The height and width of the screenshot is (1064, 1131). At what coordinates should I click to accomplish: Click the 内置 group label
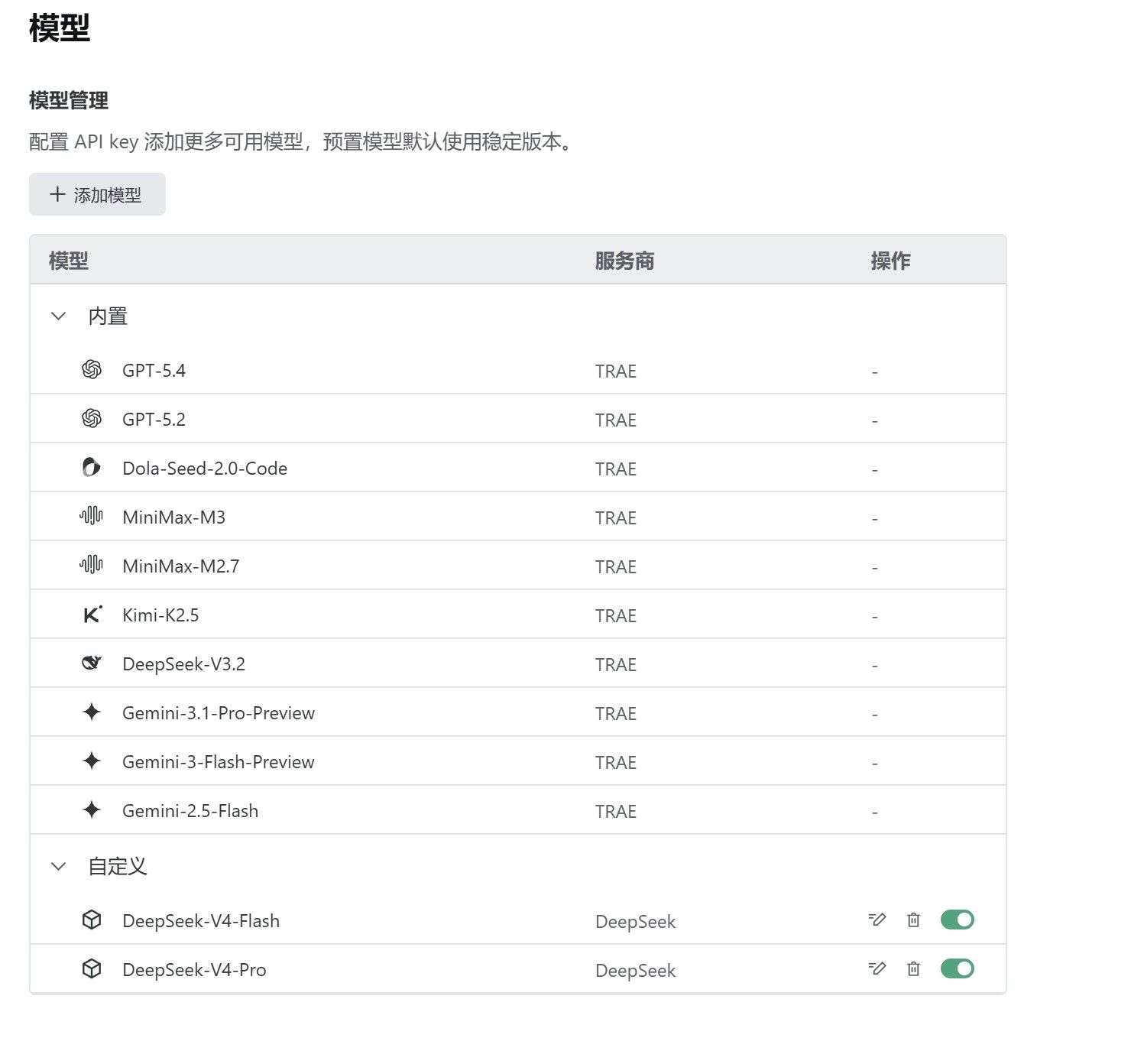point(108,316)
